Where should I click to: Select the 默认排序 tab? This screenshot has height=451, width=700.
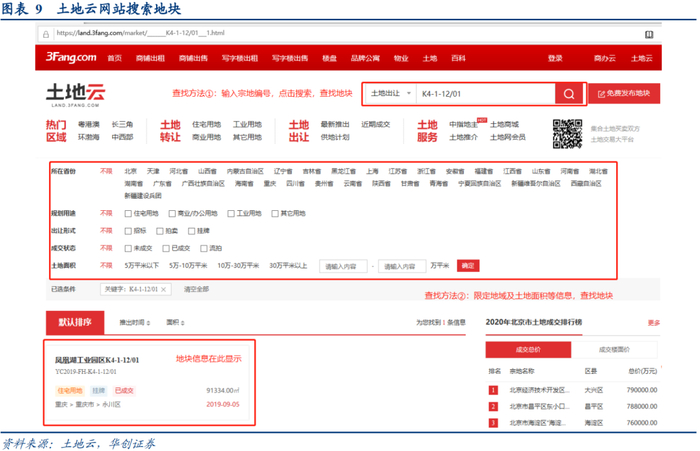tap(75, 322)
